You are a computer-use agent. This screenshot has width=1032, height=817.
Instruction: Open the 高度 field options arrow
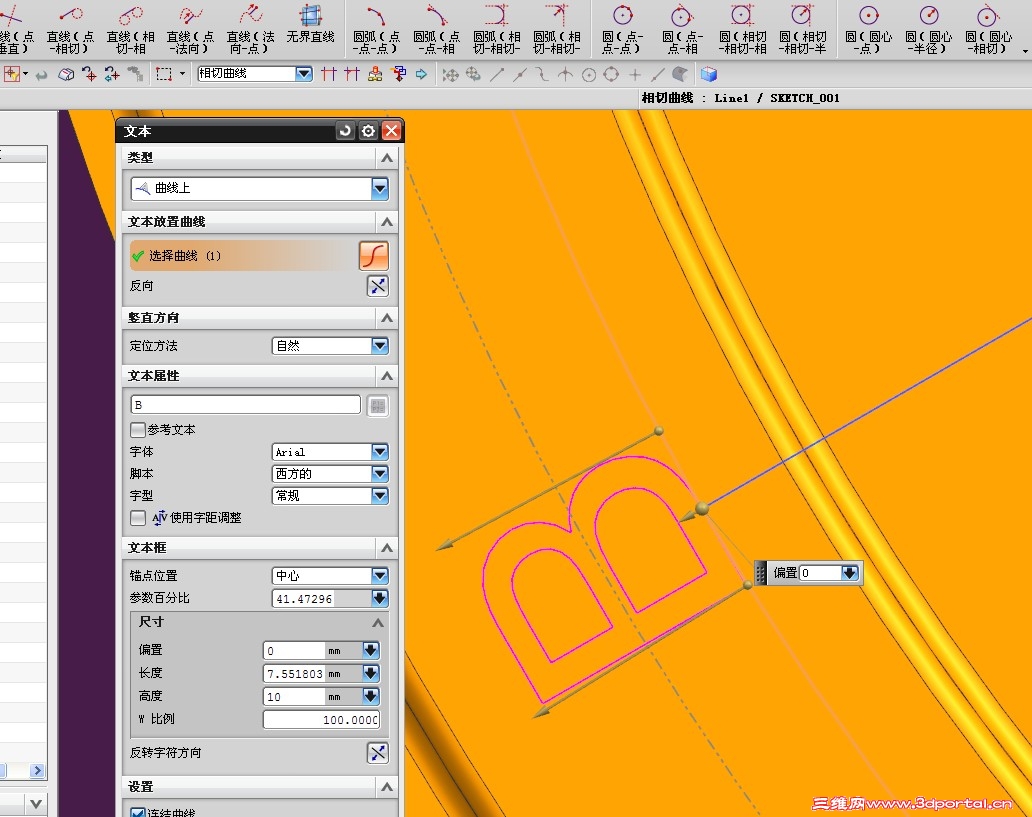point(371,697)
